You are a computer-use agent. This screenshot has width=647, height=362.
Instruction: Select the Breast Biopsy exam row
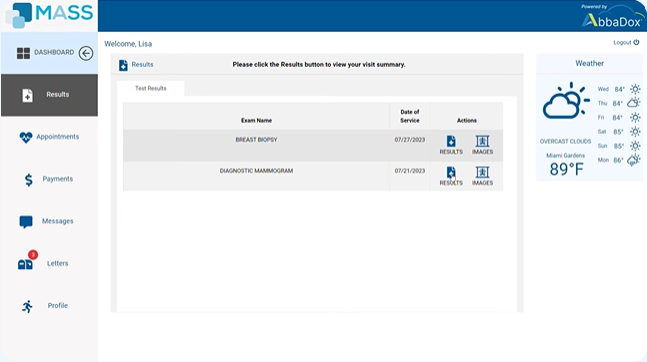pyautogui.click(x=313, y=146)
